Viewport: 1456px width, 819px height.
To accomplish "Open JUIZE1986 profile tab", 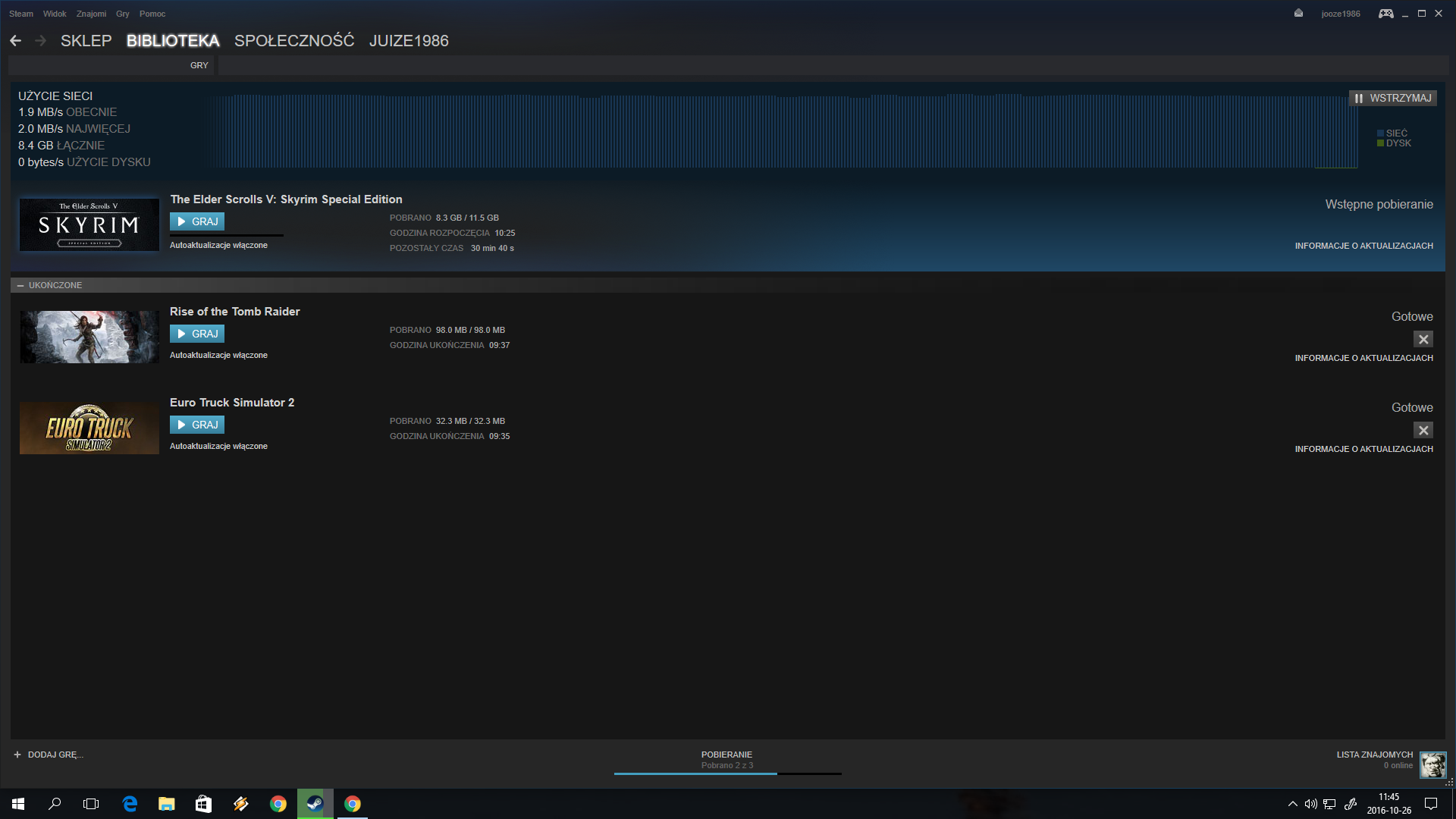I will (409, 41).
